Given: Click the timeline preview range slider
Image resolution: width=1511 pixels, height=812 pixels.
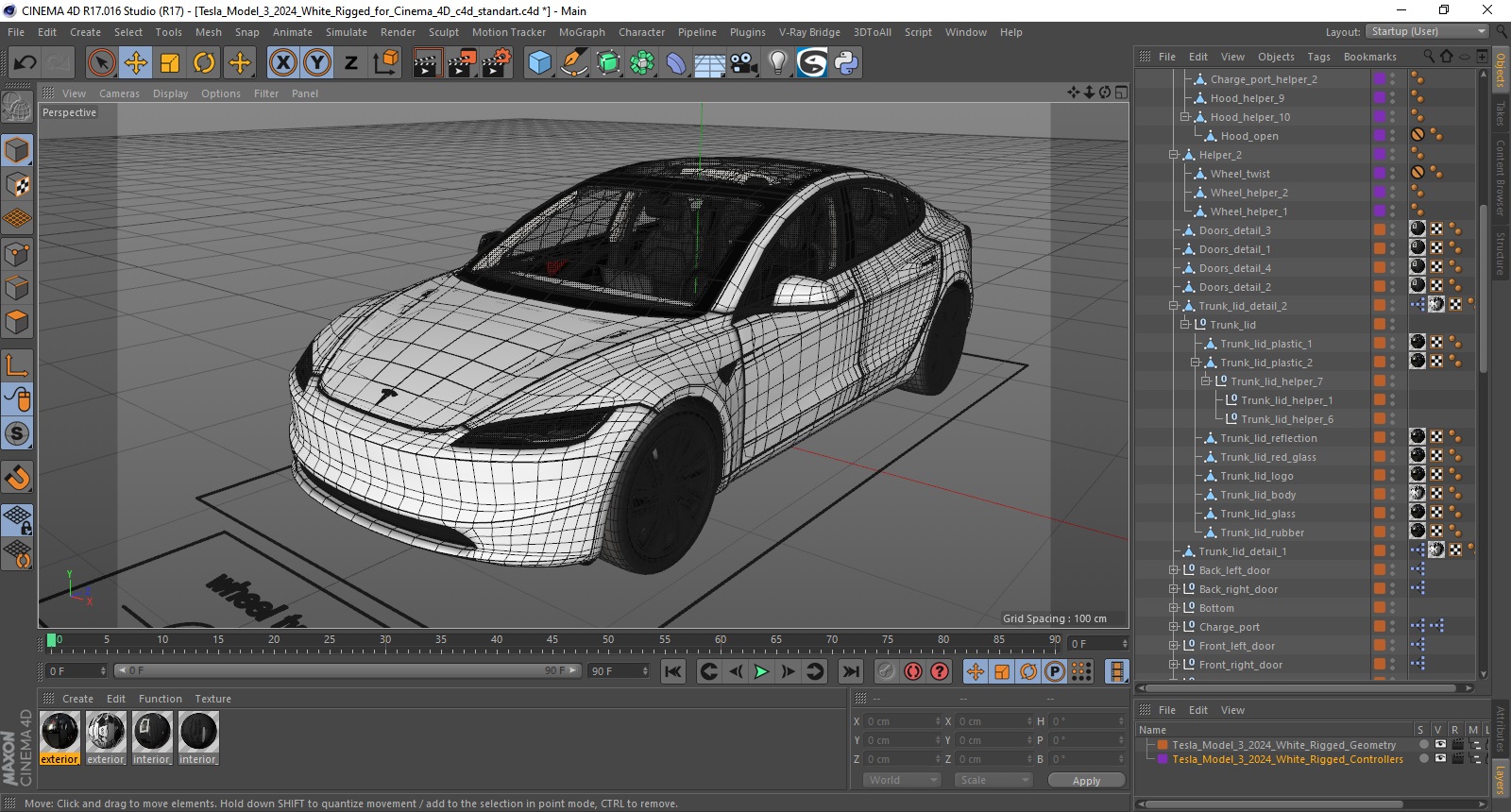Looking at the screenshot, I should pyautogui.click(x=347, y=671).
